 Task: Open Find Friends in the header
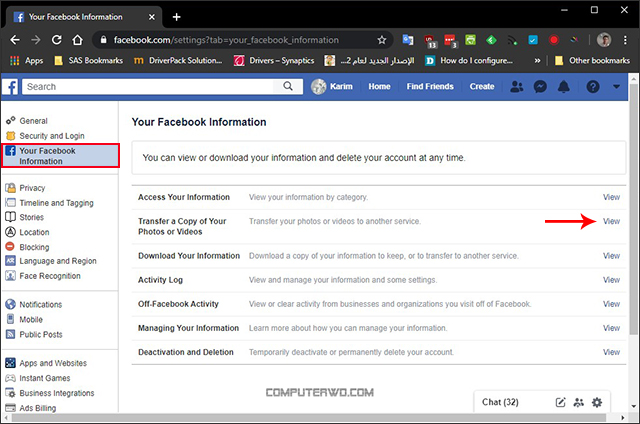point(430,87)
